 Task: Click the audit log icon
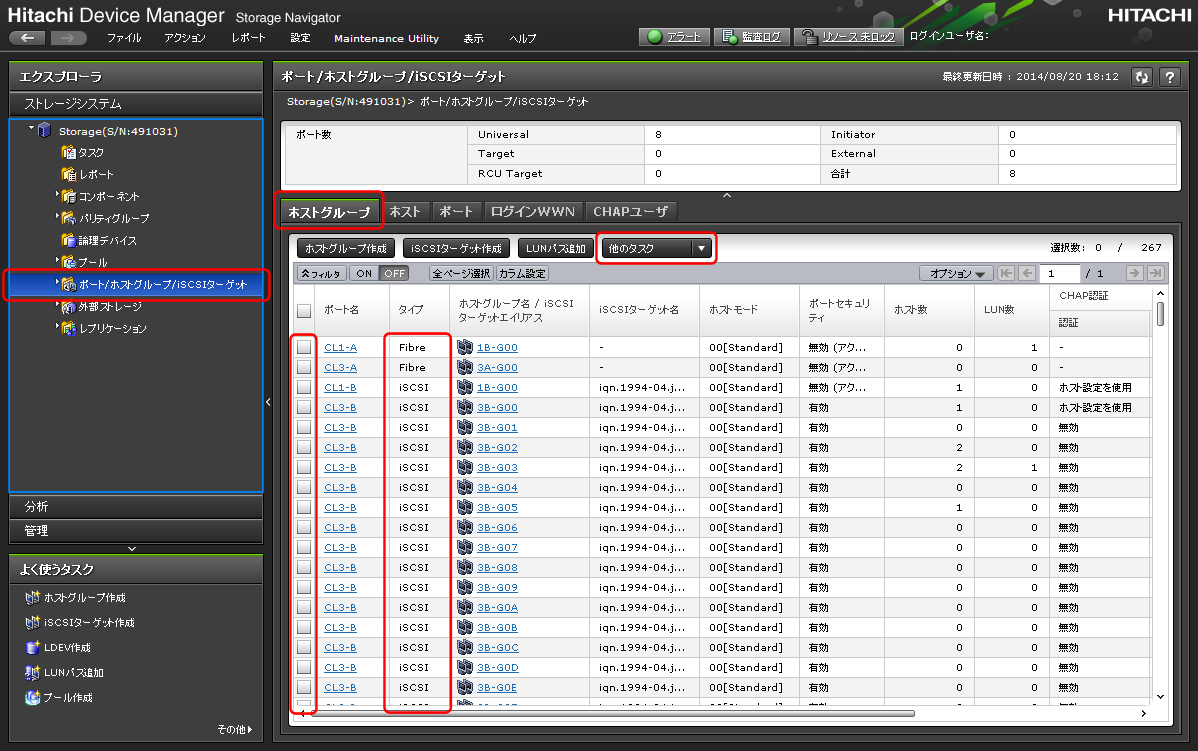729,37
